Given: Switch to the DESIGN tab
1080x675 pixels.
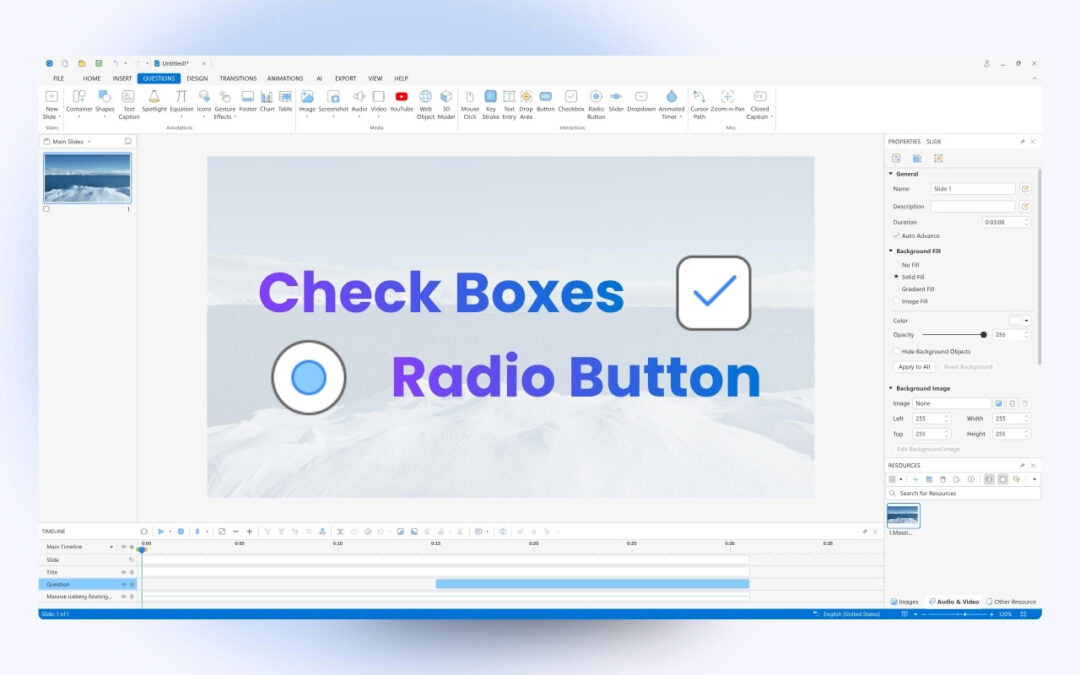Looking at the screenshot, I should (197, 79).
